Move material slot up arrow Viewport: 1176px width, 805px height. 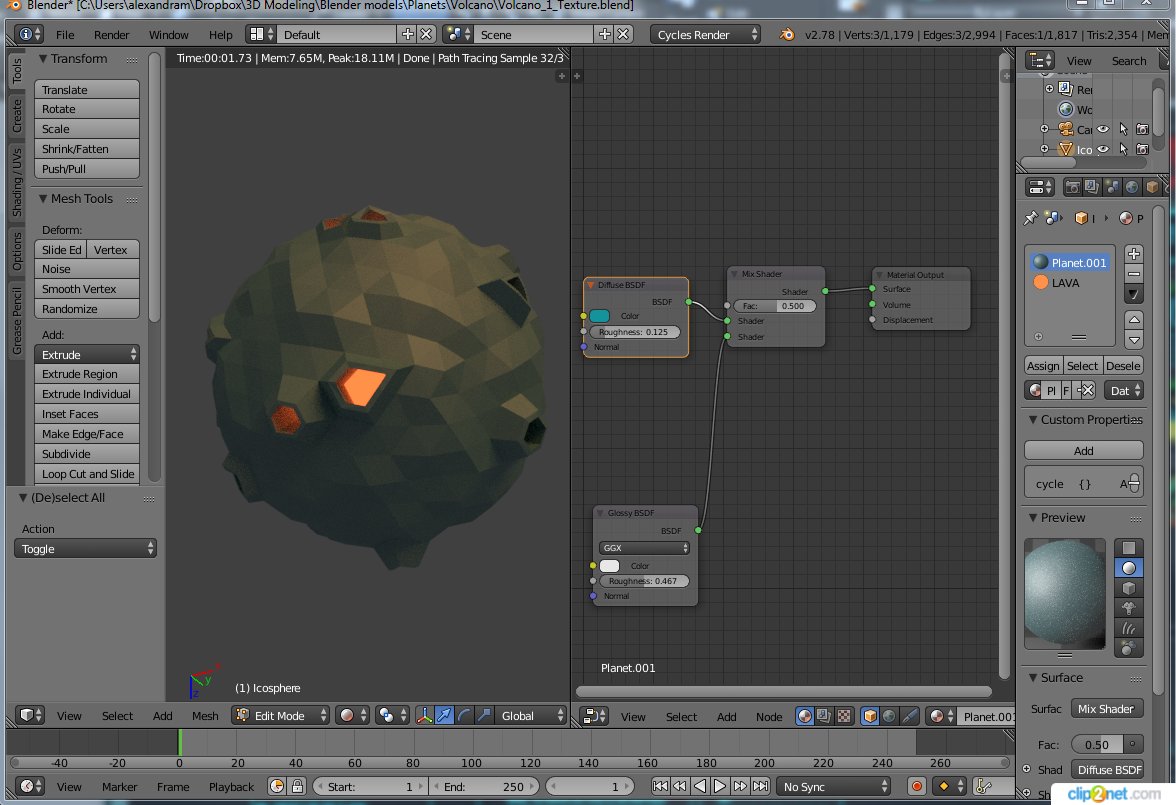[x=1134, y=320]
